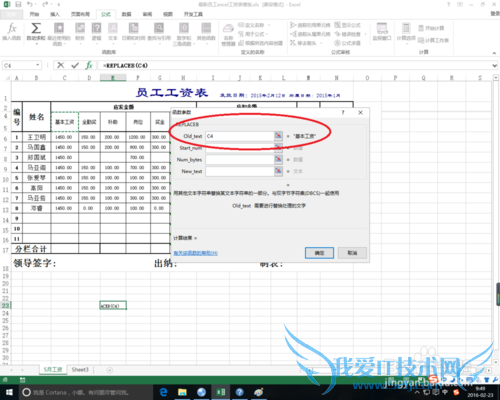This screenshot has height=400, width=500.
Task: Collapse dialog button beside New_text field
Action: (x=278, y=171)
